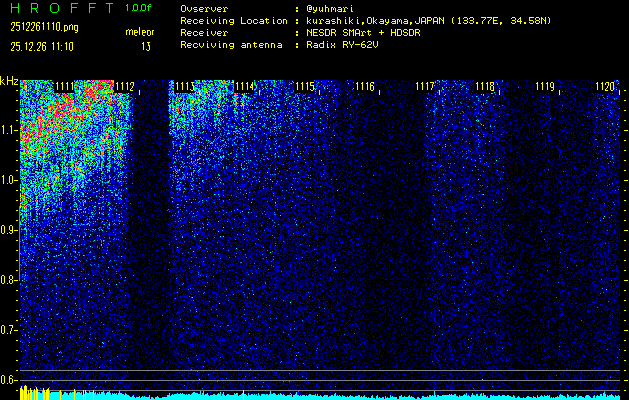Viewport: 629px width, 400px height.
Task: Select the NESDR SMArt + HDSDR value
Action: [363, 33]
